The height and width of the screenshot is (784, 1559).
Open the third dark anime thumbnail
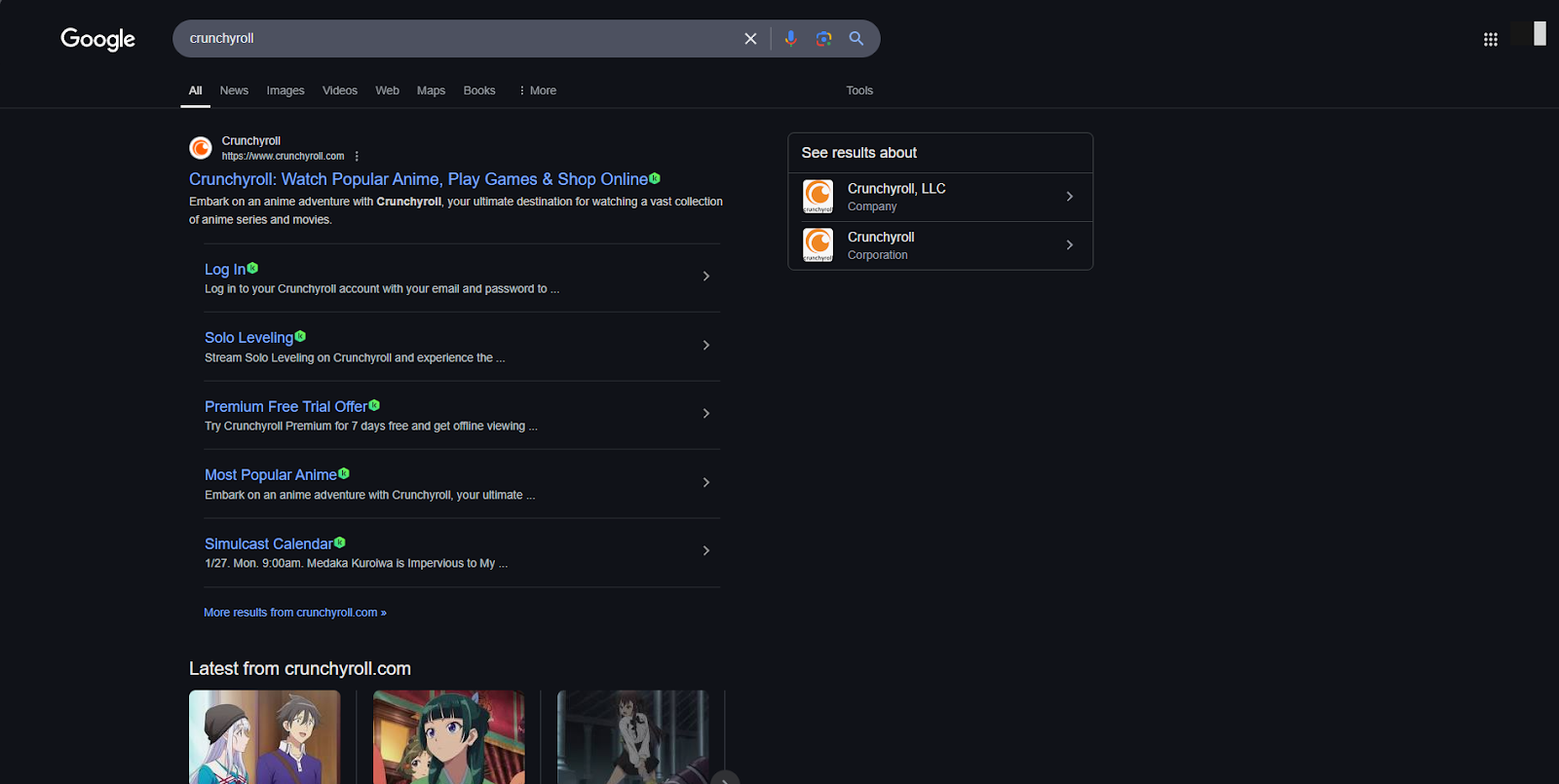point(633,737)
